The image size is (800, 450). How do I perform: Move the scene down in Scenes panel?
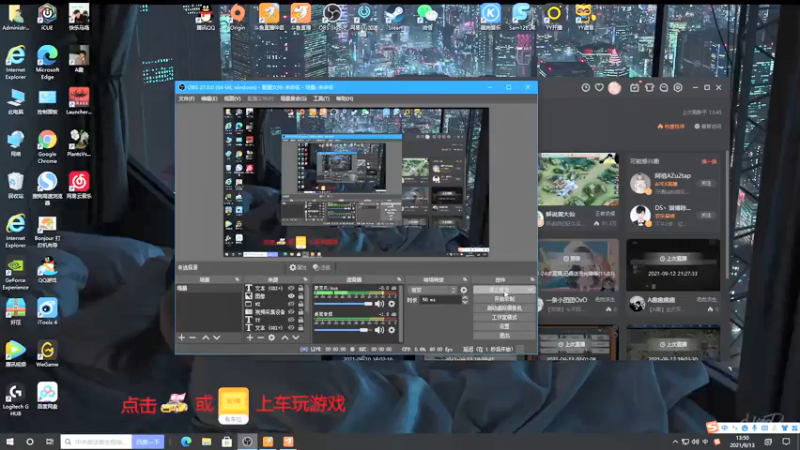coord(217,338)
